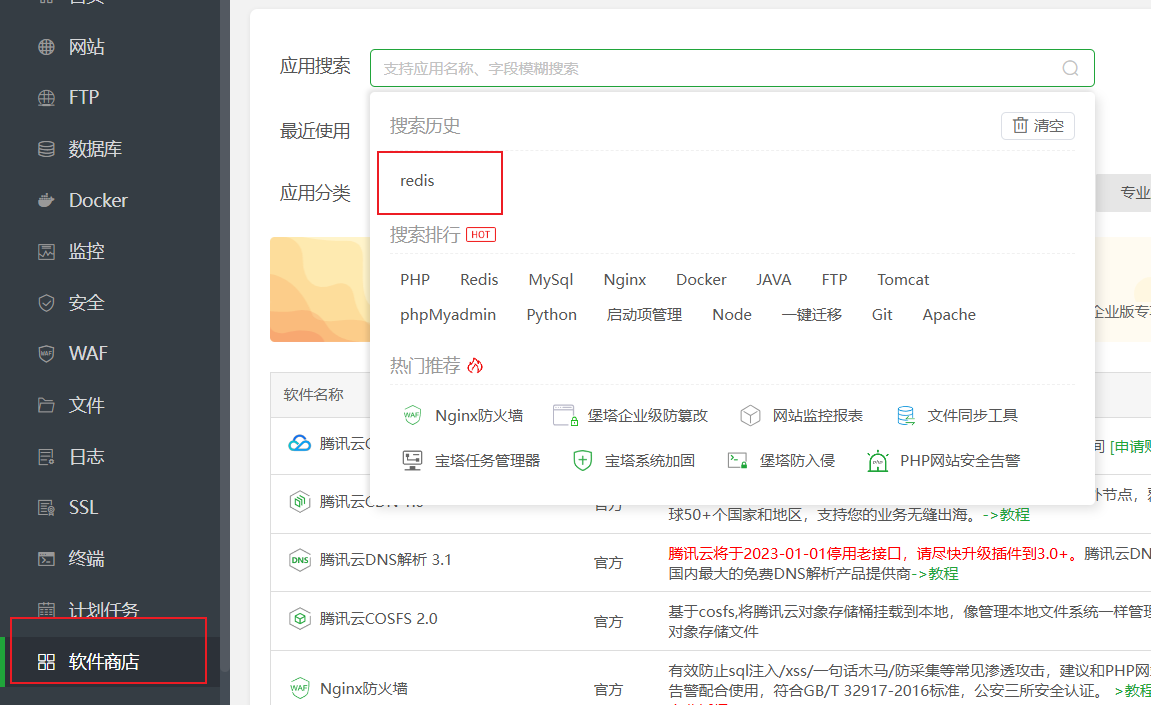The height and width of the screenshot is (705, 1151).
Task: Click the SSL certificate icon in sidebar
Action: coord(46,507)
